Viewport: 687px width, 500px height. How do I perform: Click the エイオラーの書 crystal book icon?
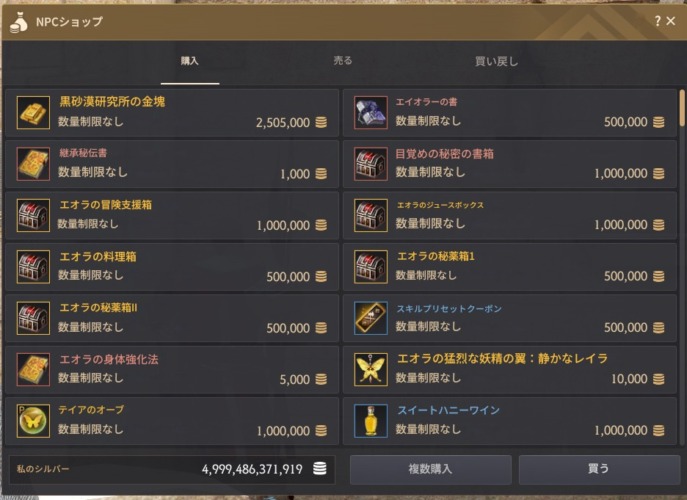[x=371, y=113]
